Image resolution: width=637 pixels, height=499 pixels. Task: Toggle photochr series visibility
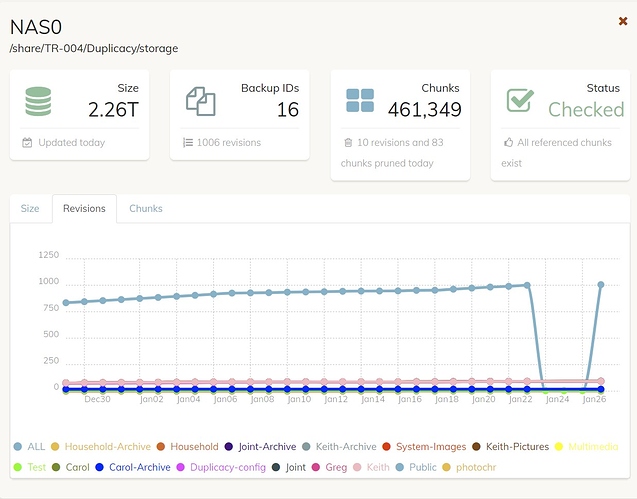(469, 467)
